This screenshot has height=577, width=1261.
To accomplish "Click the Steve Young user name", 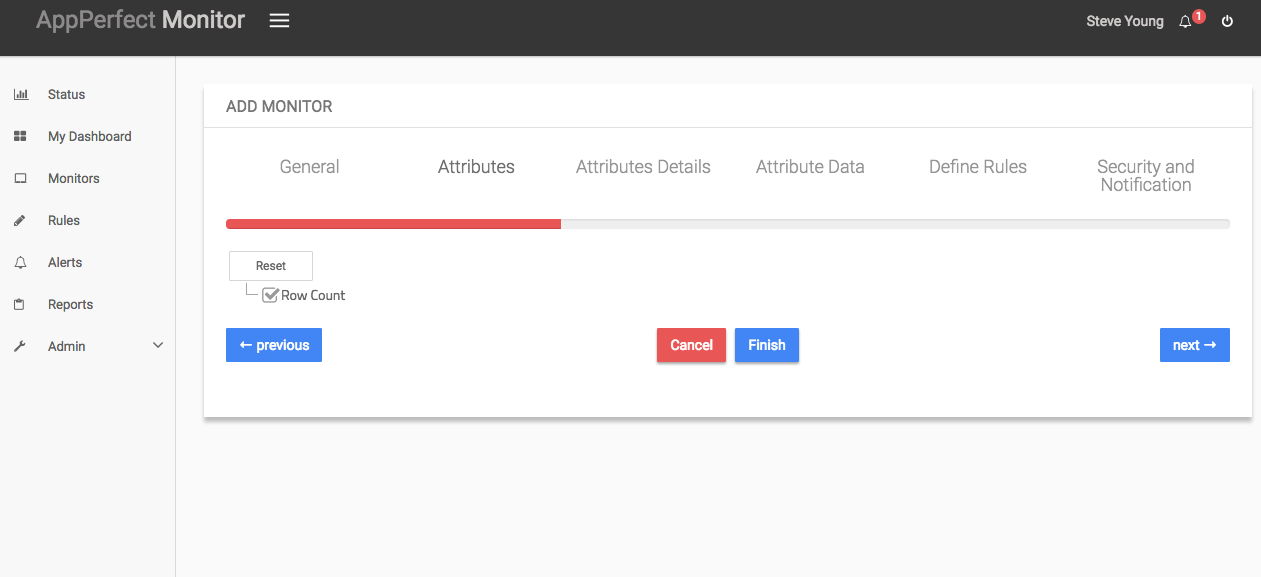I will coord(1125,21).
